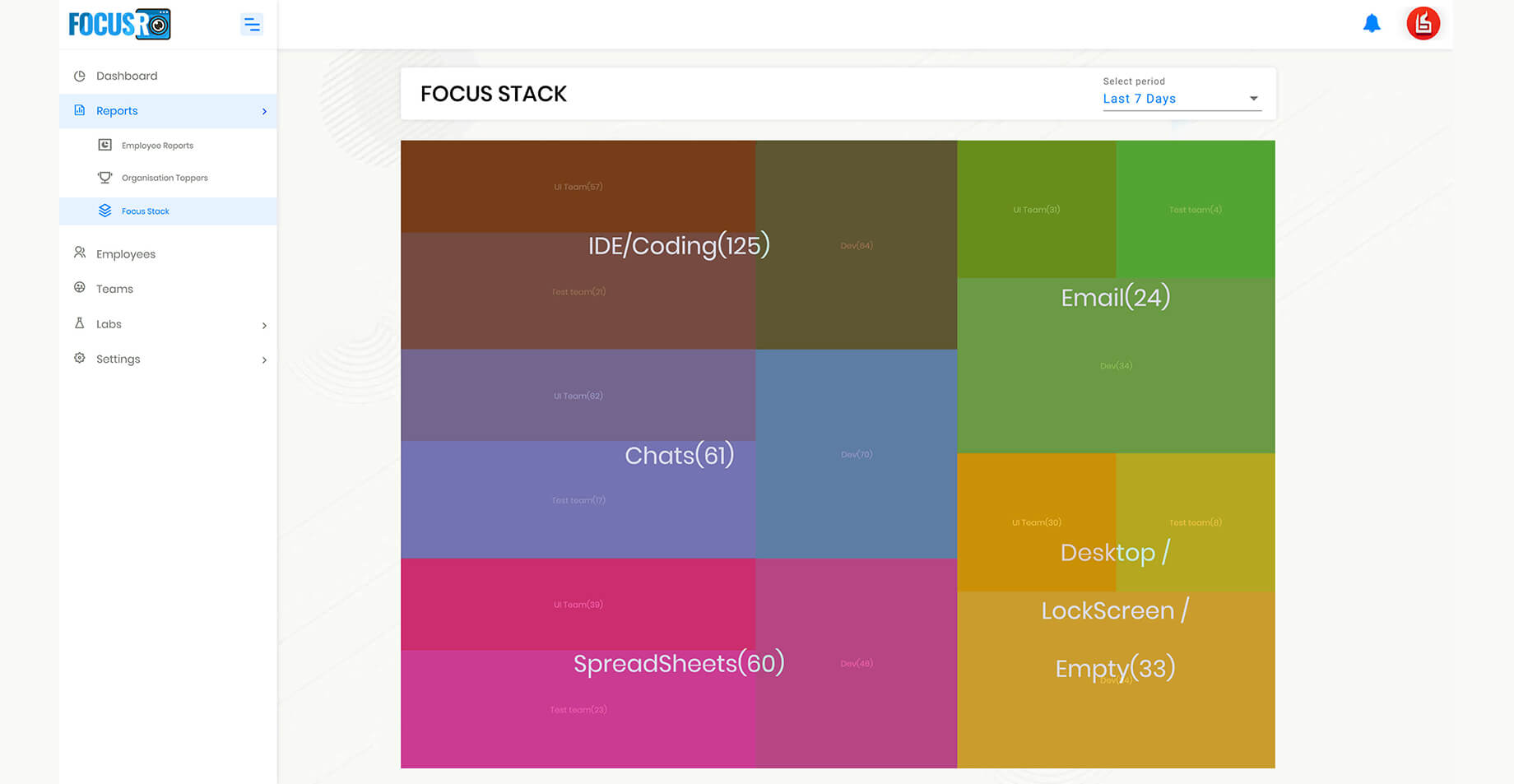Image resolution: width=1514 pixels, height=784 pixels.
Task: Select the IDE/Coding(125) treemap block
Action: (x=679, y=245)
